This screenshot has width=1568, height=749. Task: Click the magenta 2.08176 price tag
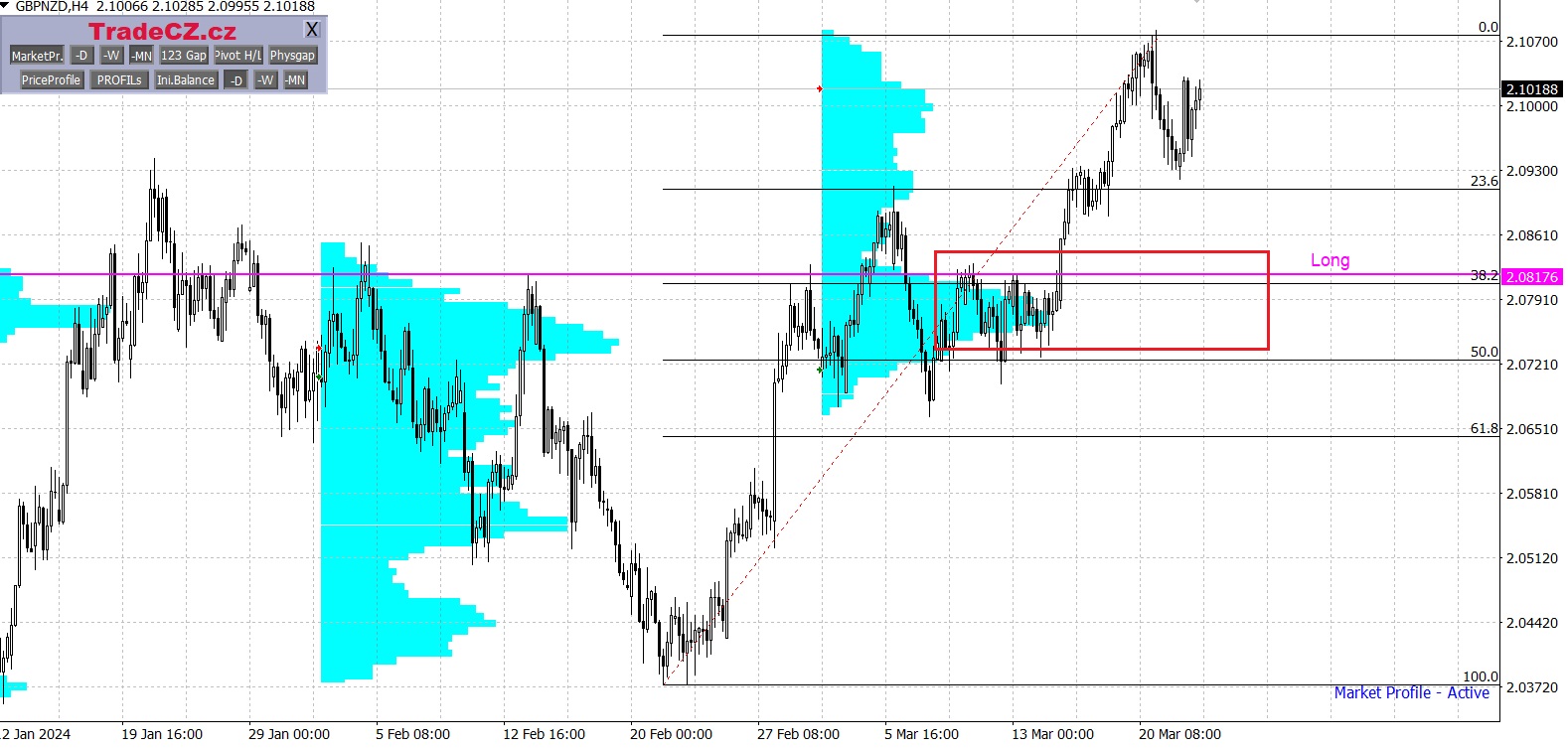(1531, 277)
